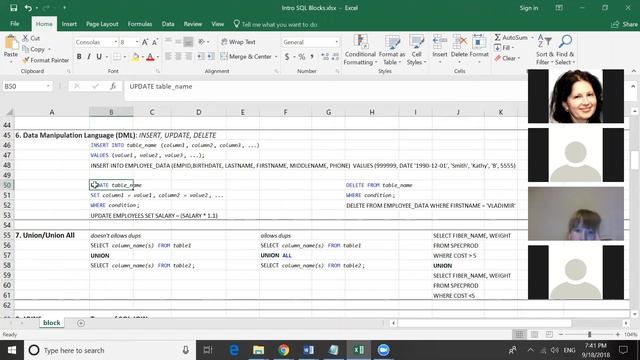The image size is (640, 360).
Task: Apply red font color A
Action: point(150,57)
